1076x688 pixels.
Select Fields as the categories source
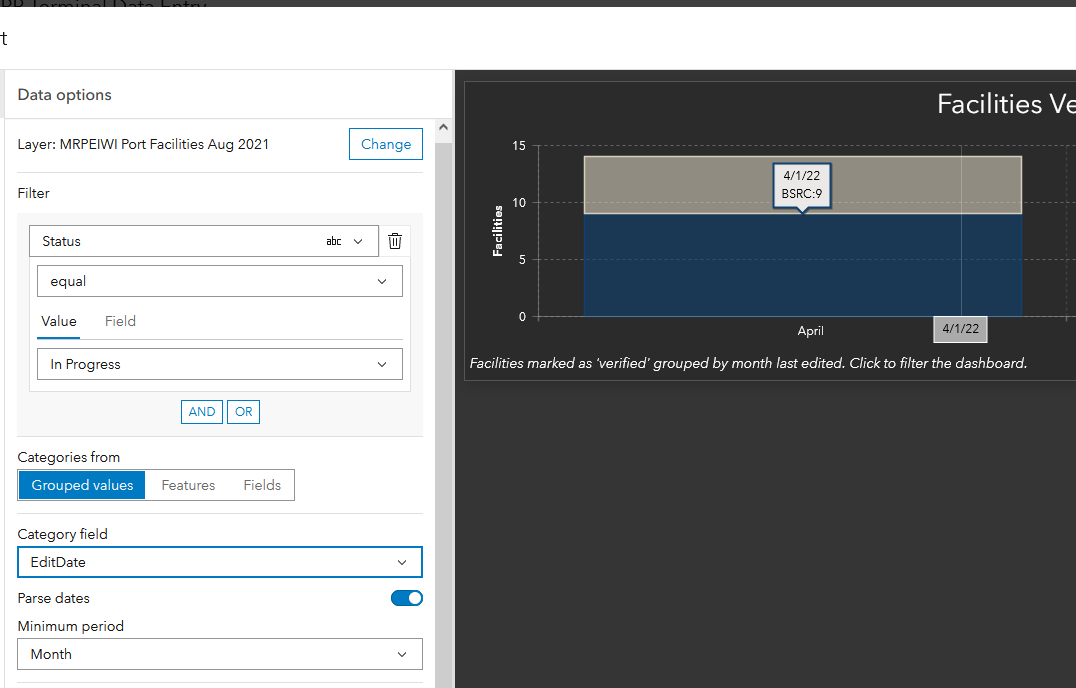261,485
